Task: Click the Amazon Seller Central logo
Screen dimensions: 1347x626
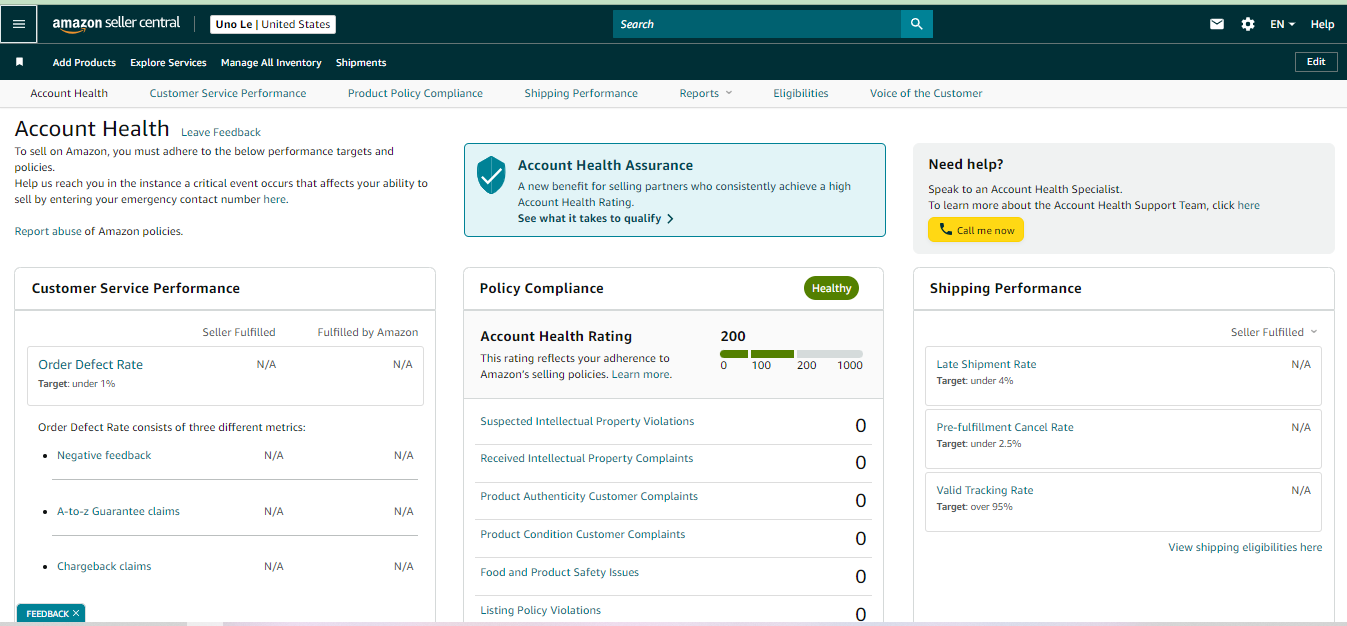Action: tap(116, 24)
